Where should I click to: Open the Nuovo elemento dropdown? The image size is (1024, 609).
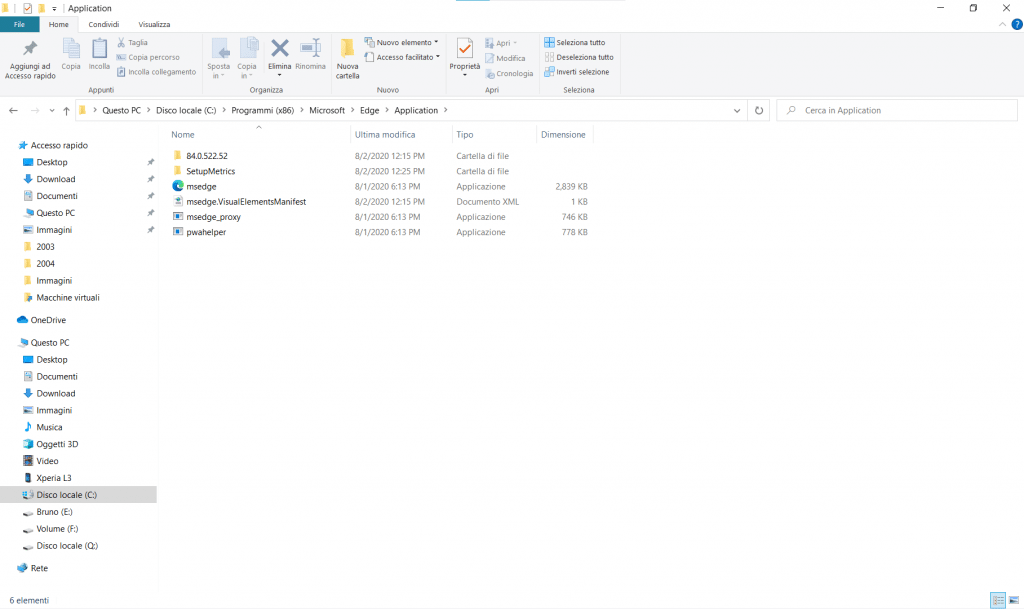(402, 43)
